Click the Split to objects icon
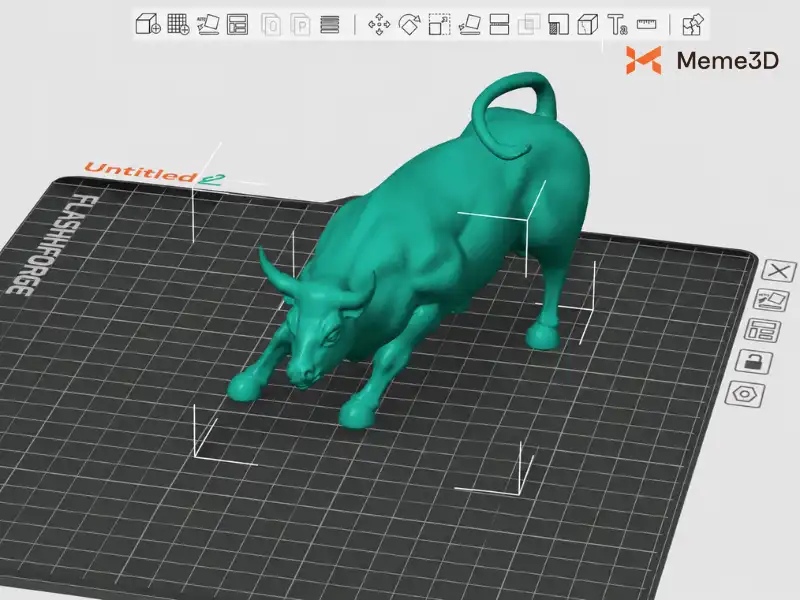The height and width of the screenshot is (600, 800). pos(271,24)
